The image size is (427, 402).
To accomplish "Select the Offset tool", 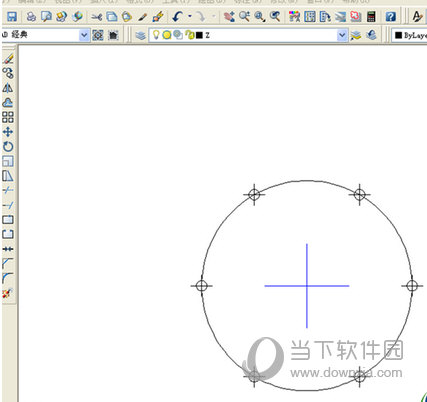I will pos(8,103).
